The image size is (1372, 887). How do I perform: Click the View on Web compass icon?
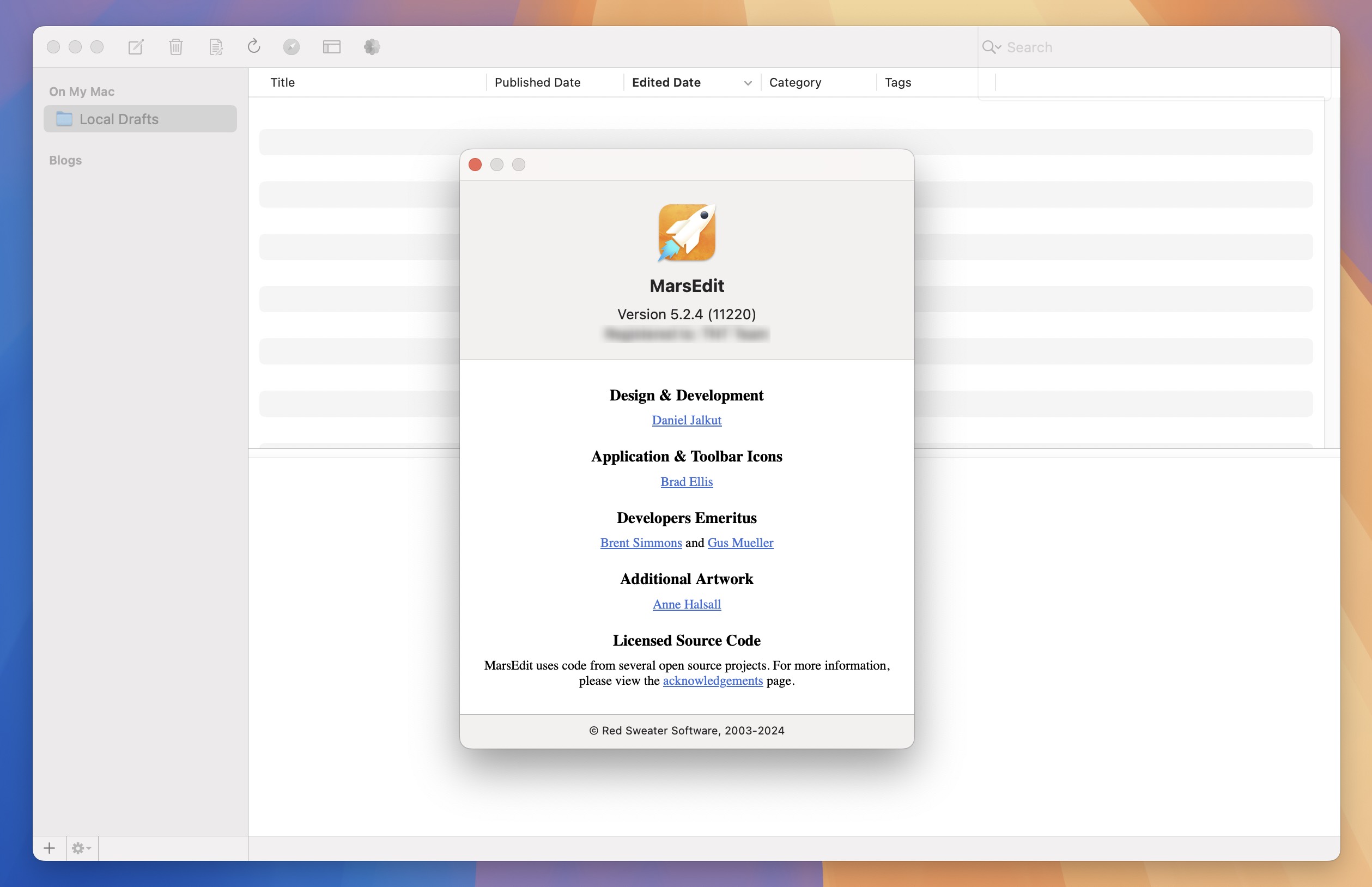coord(292,47)
